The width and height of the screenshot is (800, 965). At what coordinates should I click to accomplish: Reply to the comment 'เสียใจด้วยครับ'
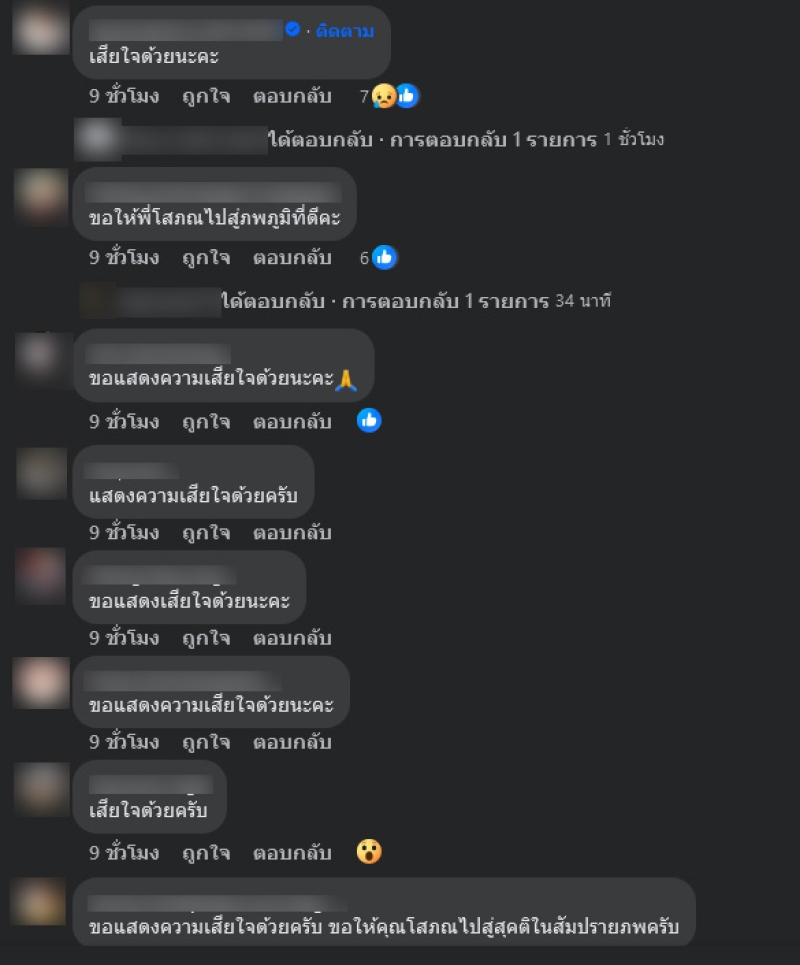point(292,853)
